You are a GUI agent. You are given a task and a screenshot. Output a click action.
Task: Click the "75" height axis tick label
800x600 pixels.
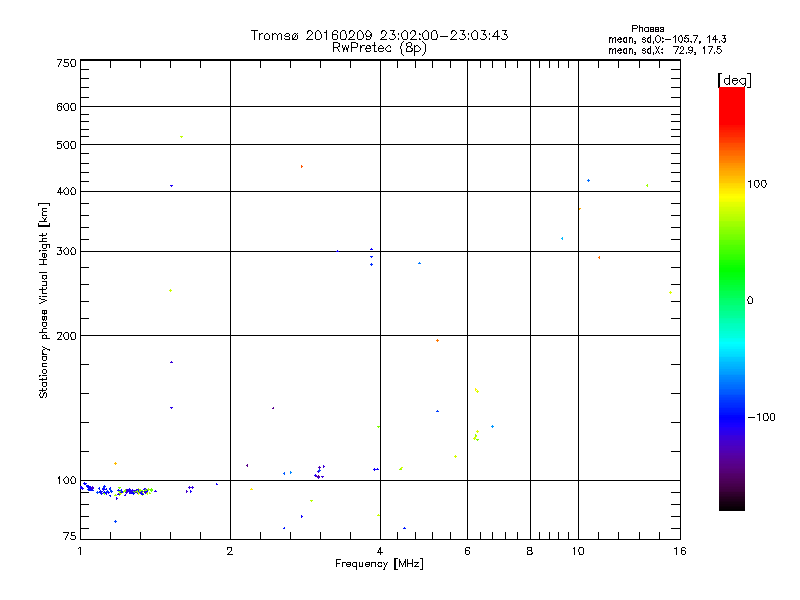click(70, 536)
